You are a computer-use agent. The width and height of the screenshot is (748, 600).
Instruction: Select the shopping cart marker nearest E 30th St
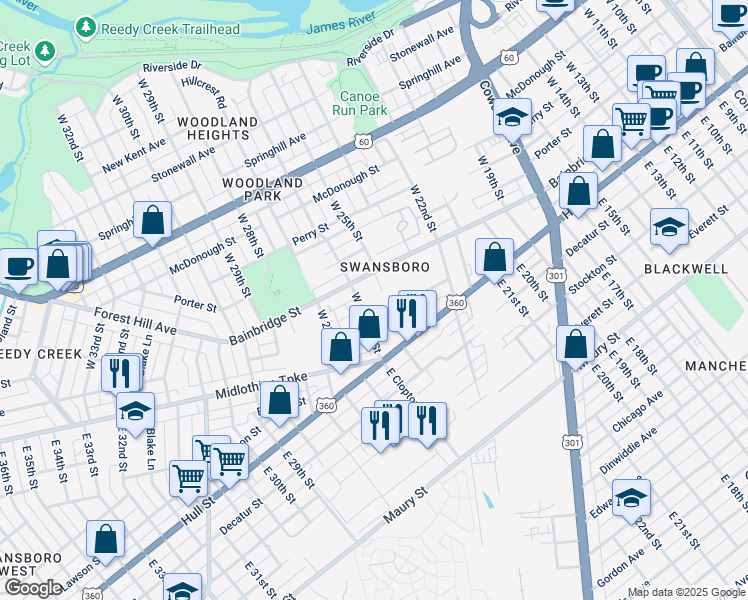229,463
